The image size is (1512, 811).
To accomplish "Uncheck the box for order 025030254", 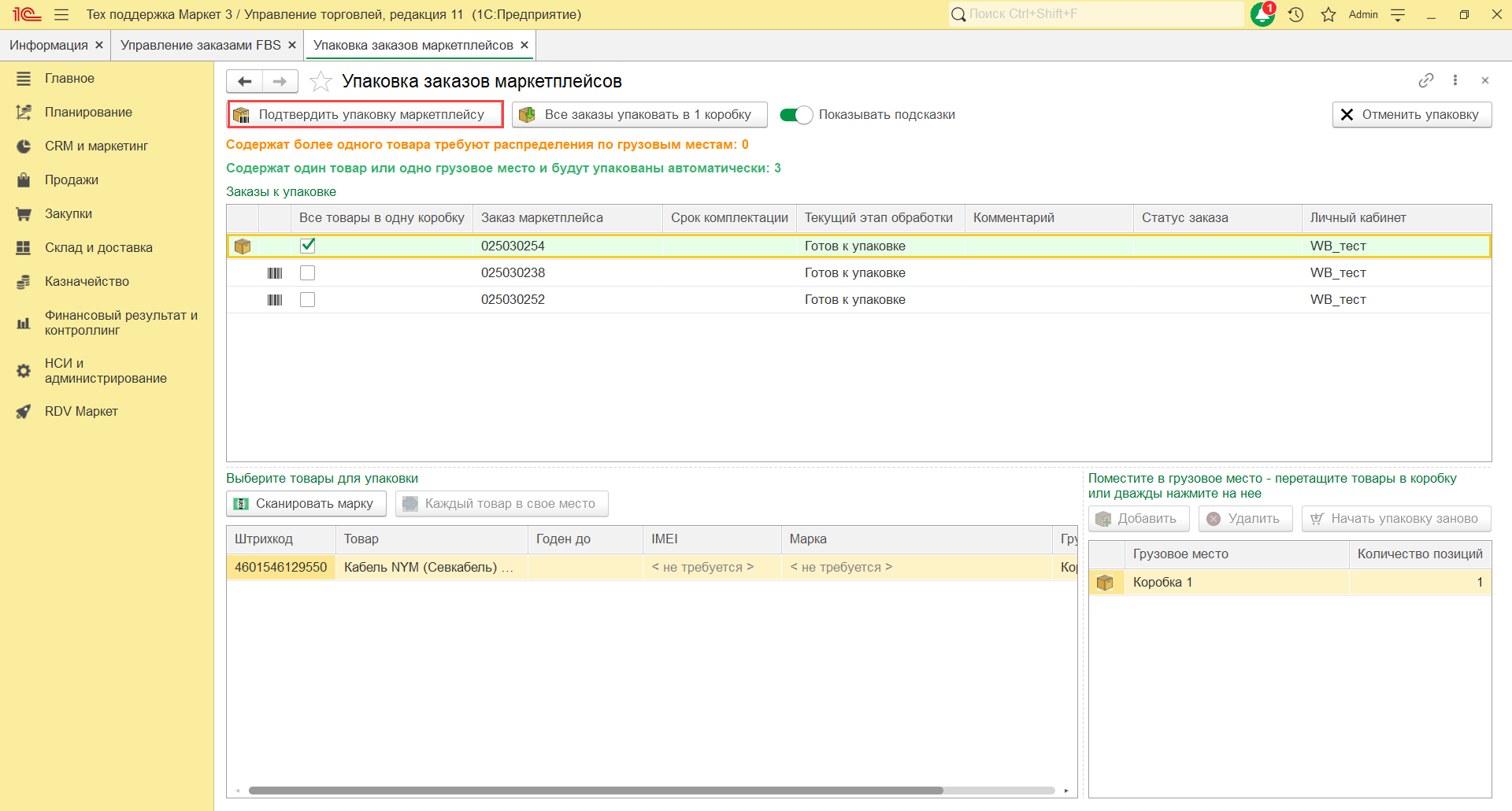I will [308, 246].
